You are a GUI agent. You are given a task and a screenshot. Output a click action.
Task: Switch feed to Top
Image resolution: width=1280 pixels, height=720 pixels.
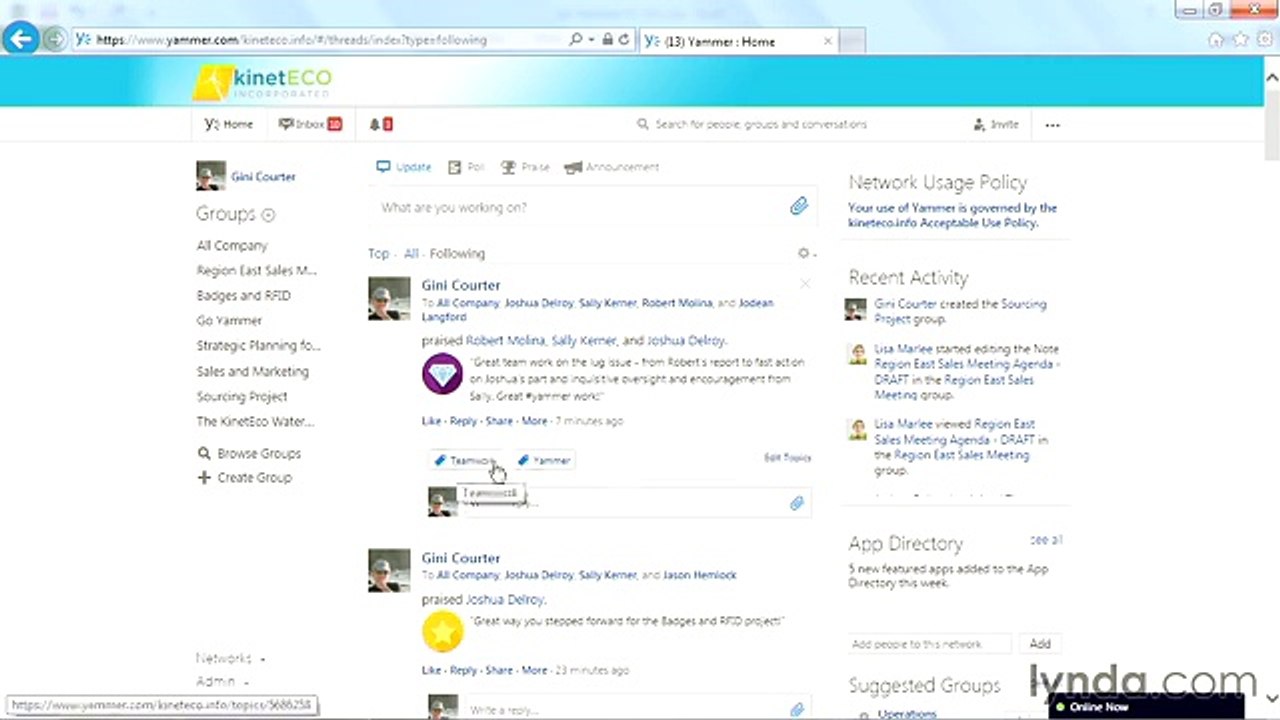click(x=378, y=254)
